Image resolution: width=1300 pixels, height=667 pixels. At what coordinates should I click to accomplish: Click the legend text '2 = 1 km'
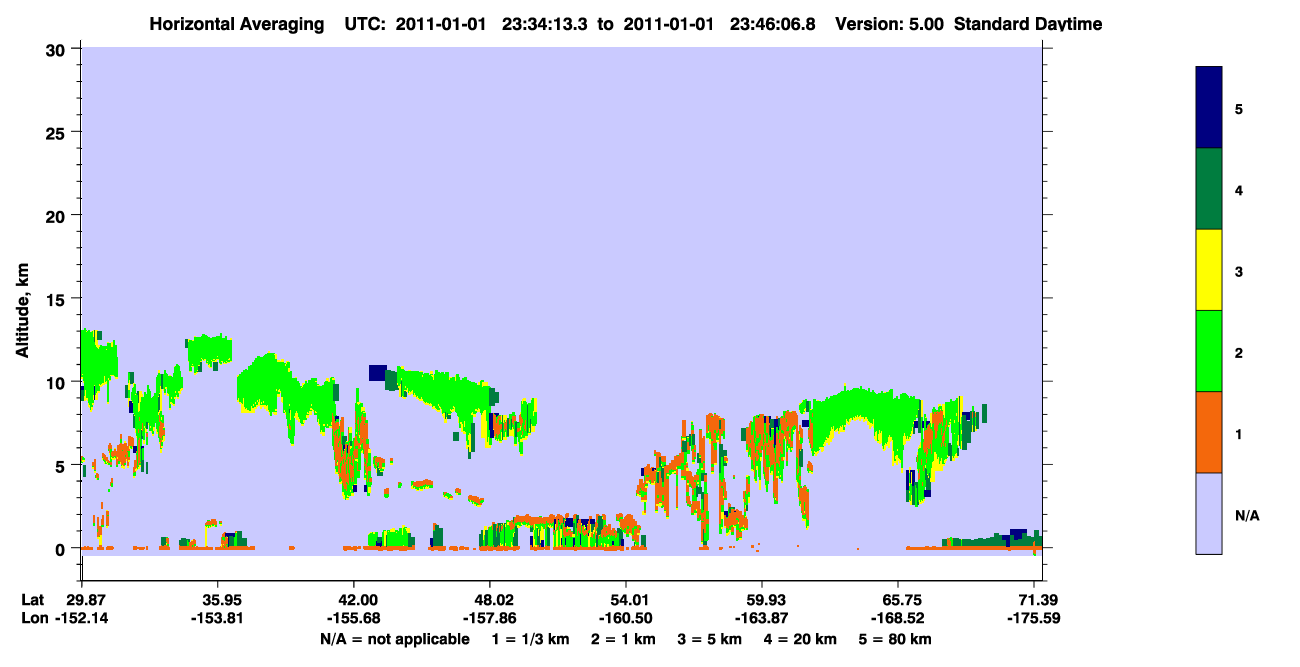(622, 639)
